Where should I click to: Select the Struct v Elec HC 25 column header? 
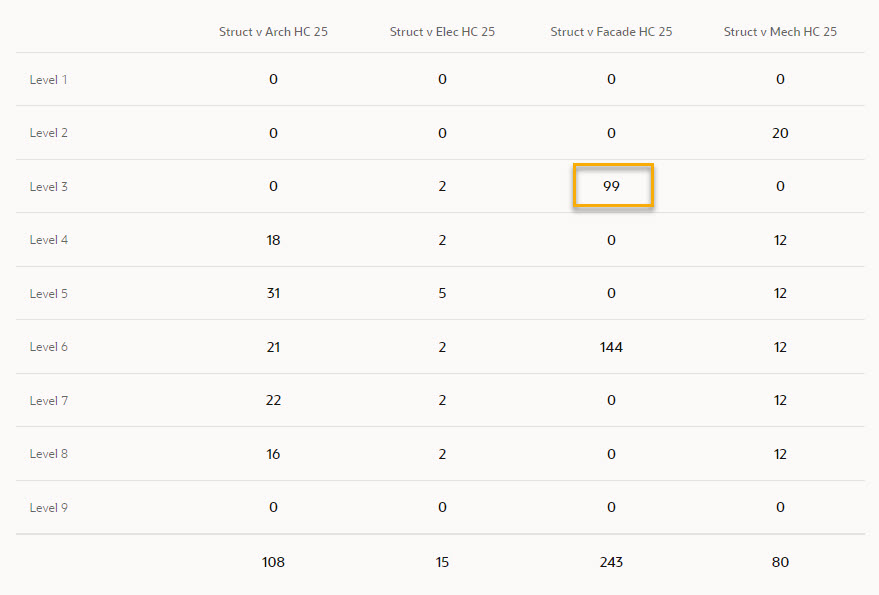click(442, 32)
